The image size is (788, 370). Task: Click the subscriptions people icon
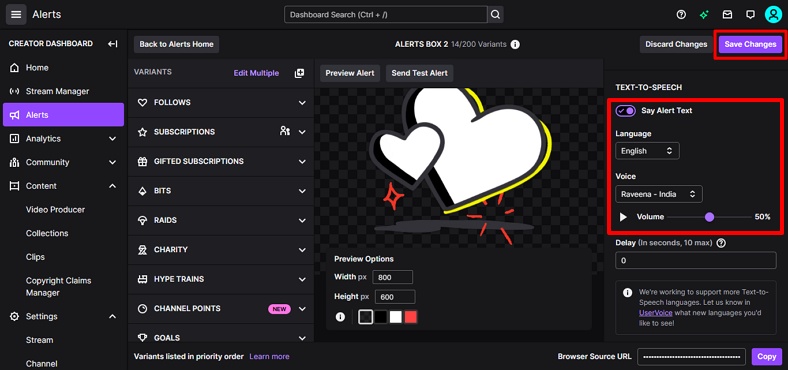(285, 131)
